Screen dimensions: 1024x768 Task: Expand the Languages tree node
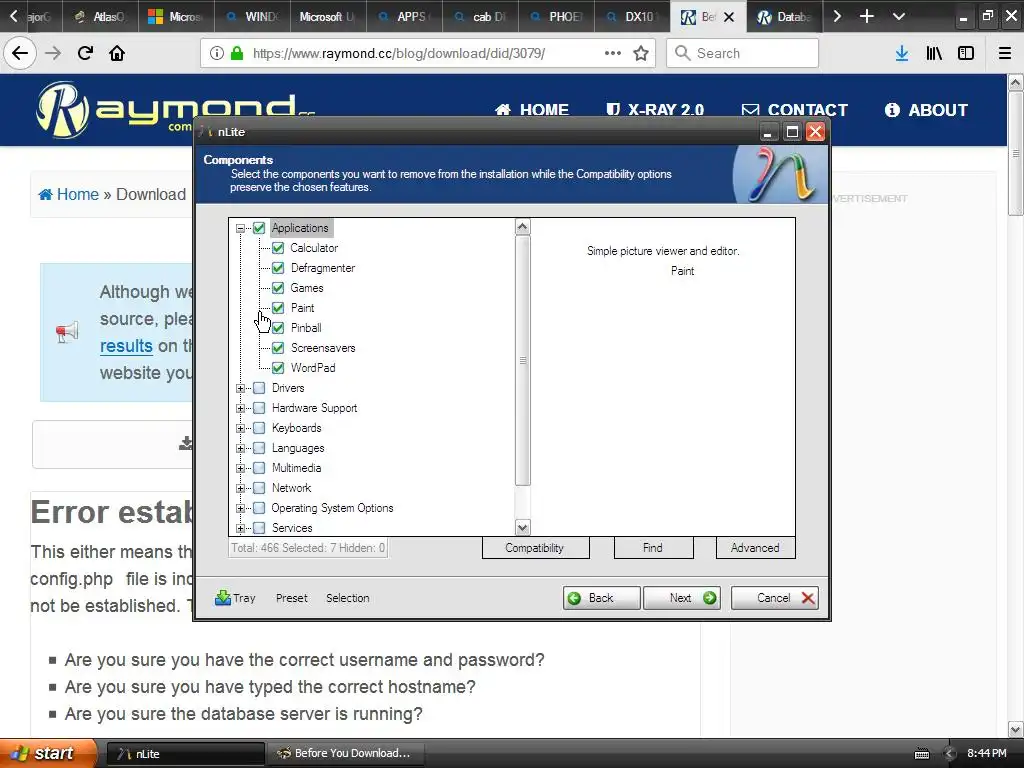240,449
